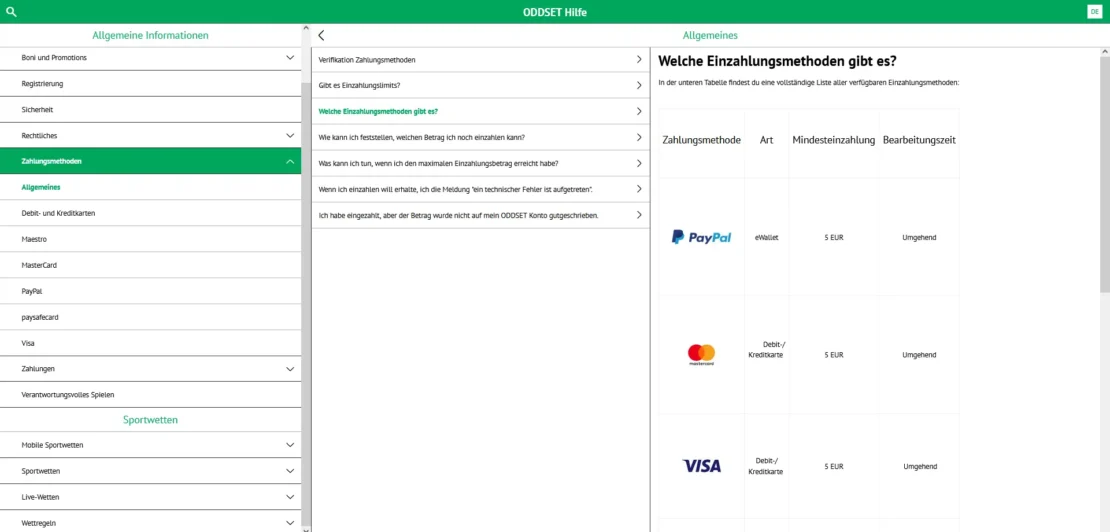Collapse the Zahlungsmethoden section chevron
Viewport: 1110px width, 532px height.
tap(290, 161)
